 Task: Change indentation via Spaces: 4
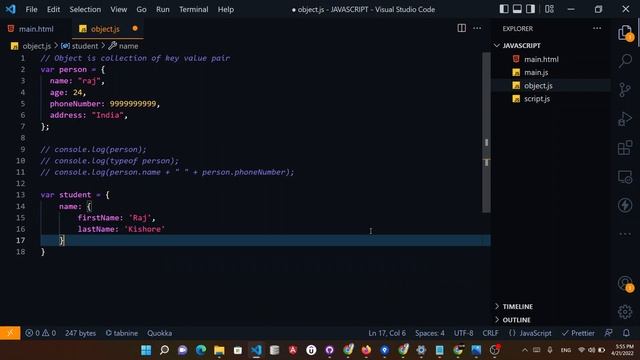pos(430,333)
